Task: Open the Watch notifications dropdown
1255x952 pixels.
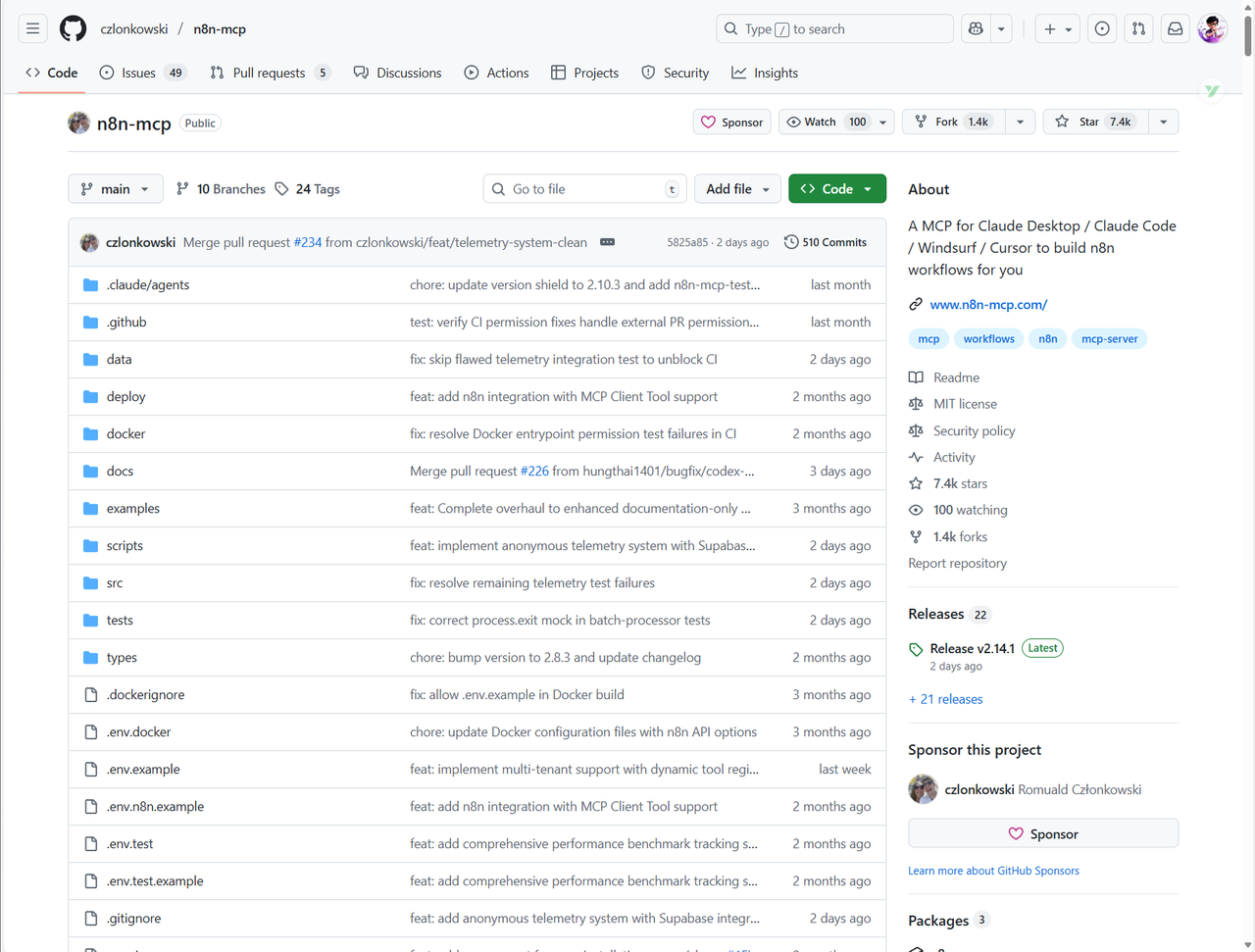Action: point(837,122)
